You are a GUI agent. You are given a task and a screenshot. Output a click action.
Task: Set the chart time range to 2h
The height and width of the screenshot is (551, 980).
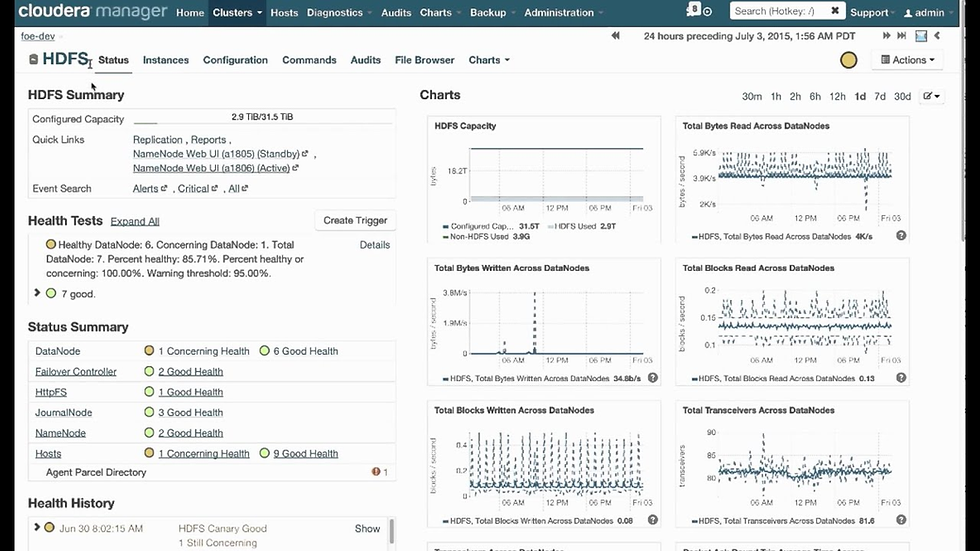pos(795,96)
